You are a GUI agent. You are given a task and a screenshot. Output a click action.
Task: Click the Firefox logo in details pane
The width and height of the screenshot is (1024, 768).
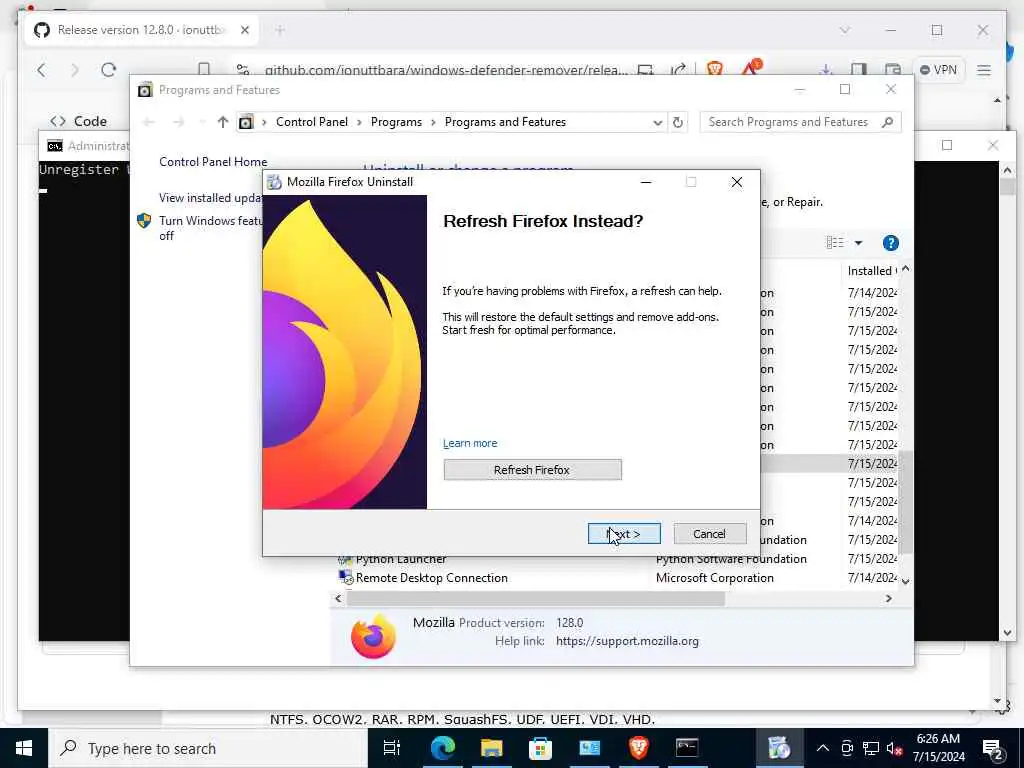tap(373, 636)
